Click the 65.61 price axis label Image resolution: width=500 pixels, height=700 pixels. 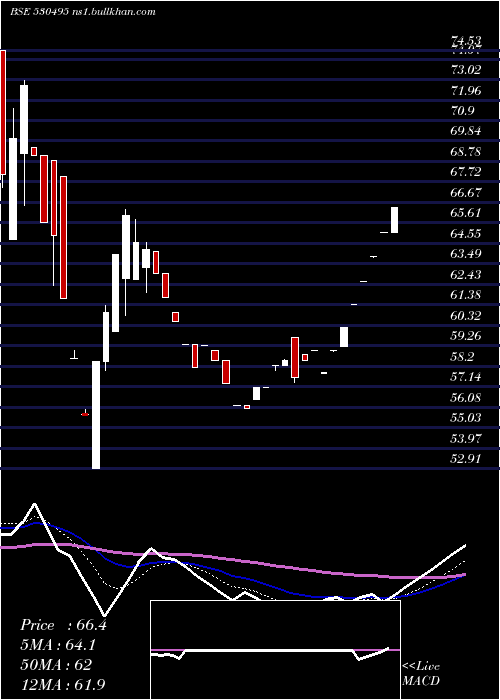click(x=466, y=212)
